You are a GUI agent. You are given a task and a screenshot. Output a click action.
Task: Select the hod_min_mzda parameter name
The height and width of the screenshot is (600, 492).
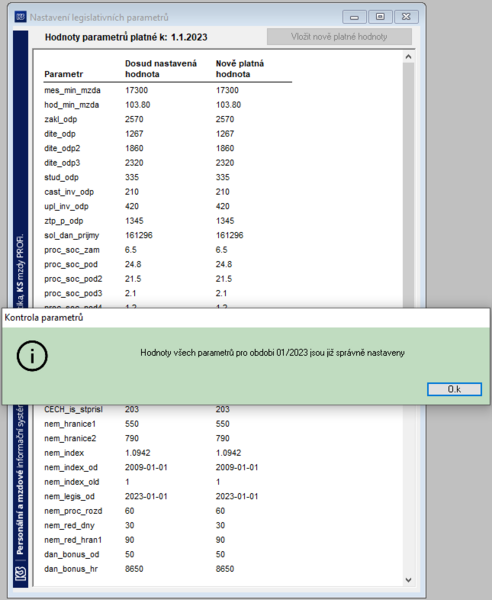[72, 105]
